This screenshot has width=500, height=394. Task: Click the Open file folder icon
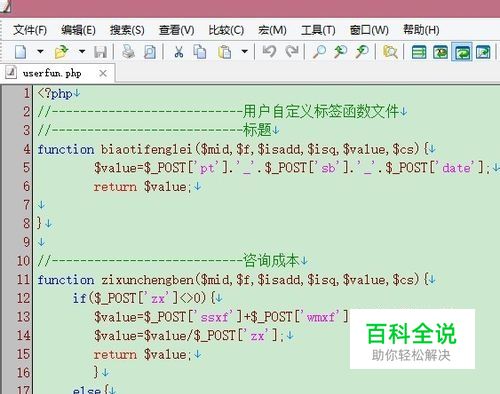(x=61, y=52)
